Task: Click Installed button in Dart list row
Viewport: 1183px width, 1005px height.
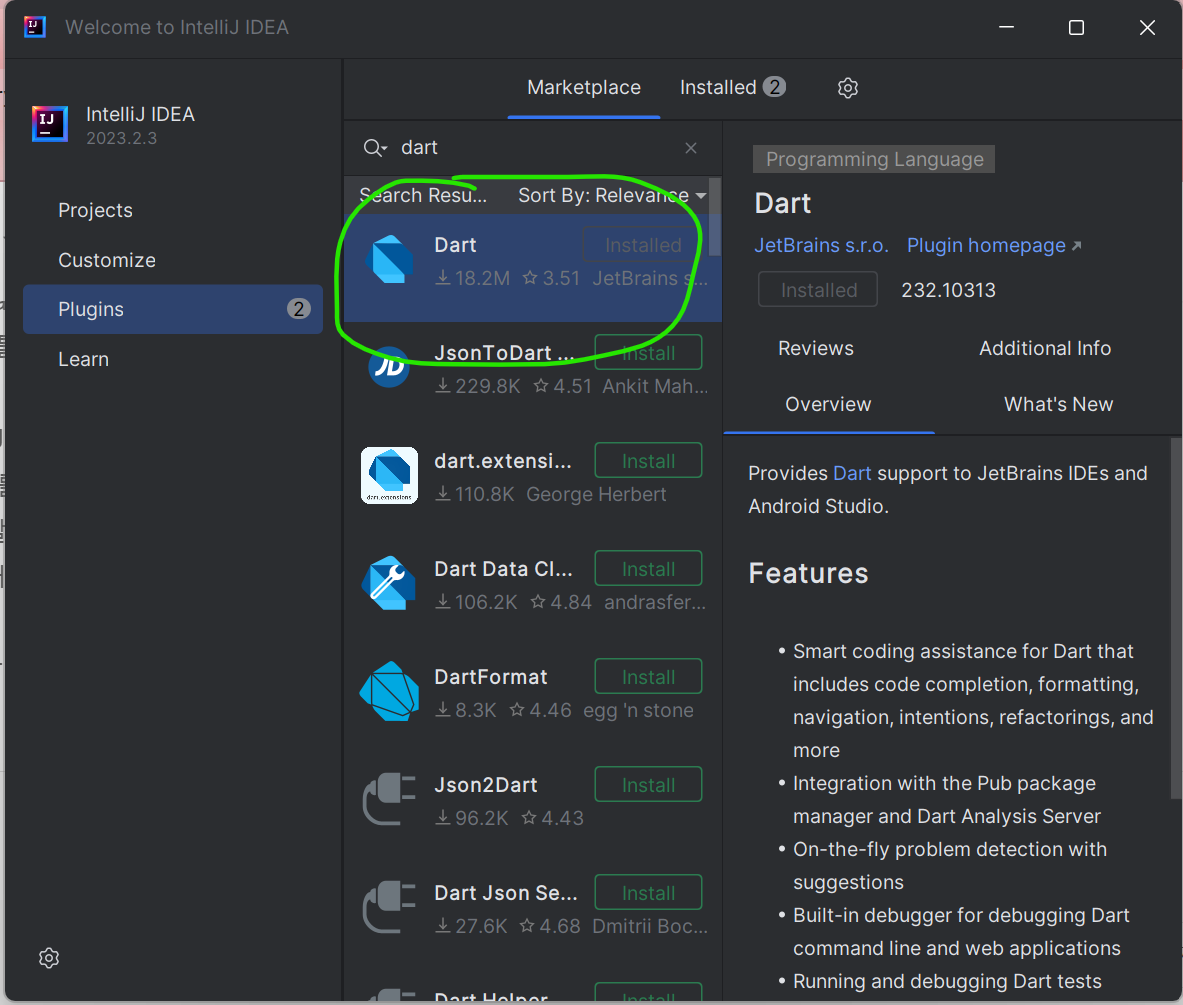Action: coord(643,244)
